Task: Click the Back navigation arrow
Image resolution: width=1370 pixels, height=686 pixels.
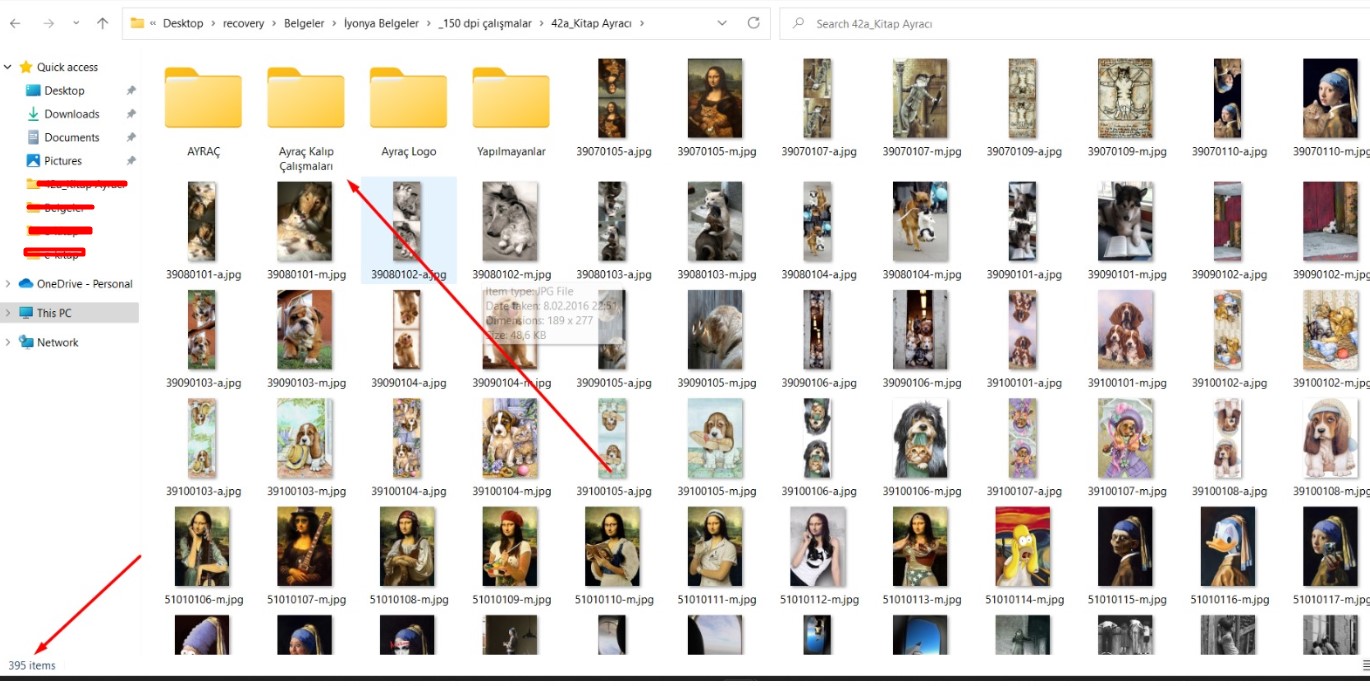Action: [x=15, y=23]
